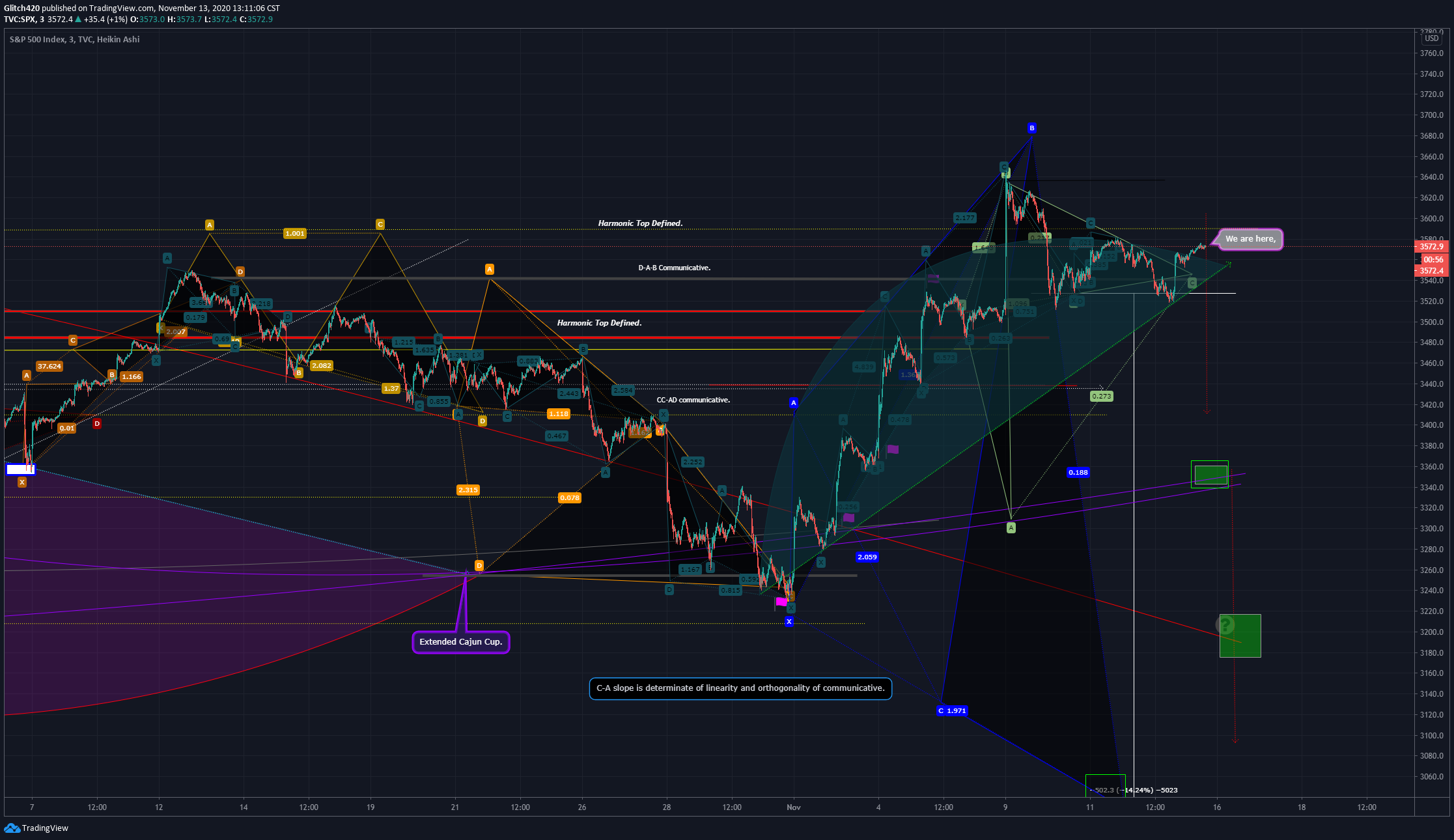This screenshot has width=1454, height=840.
Task: Click the blue 0.188 ratio label
Action: point(1078,473)
